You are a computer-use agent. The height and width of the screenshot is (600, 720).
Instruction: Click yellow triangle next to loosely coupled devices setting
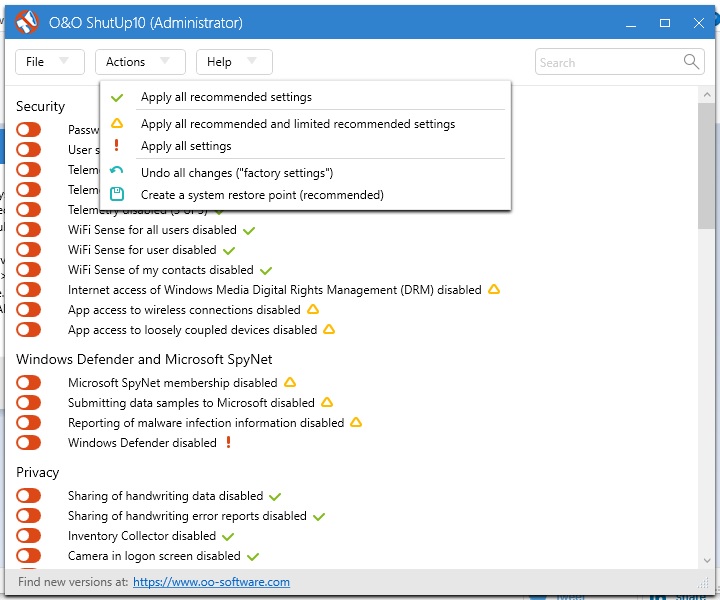[329, 329]
